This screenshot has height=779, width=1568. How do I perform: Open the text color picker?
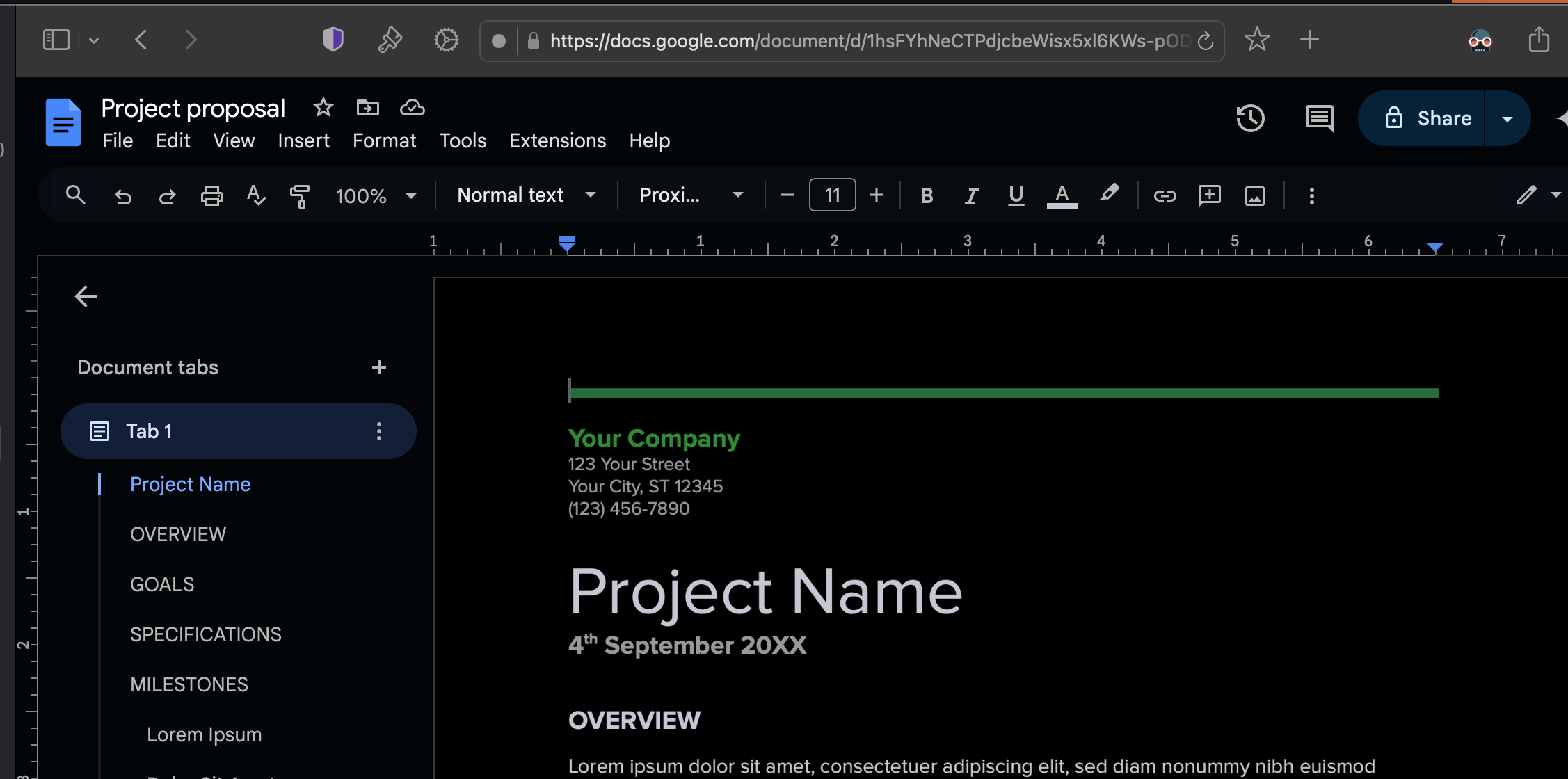tap(1062, 196)
